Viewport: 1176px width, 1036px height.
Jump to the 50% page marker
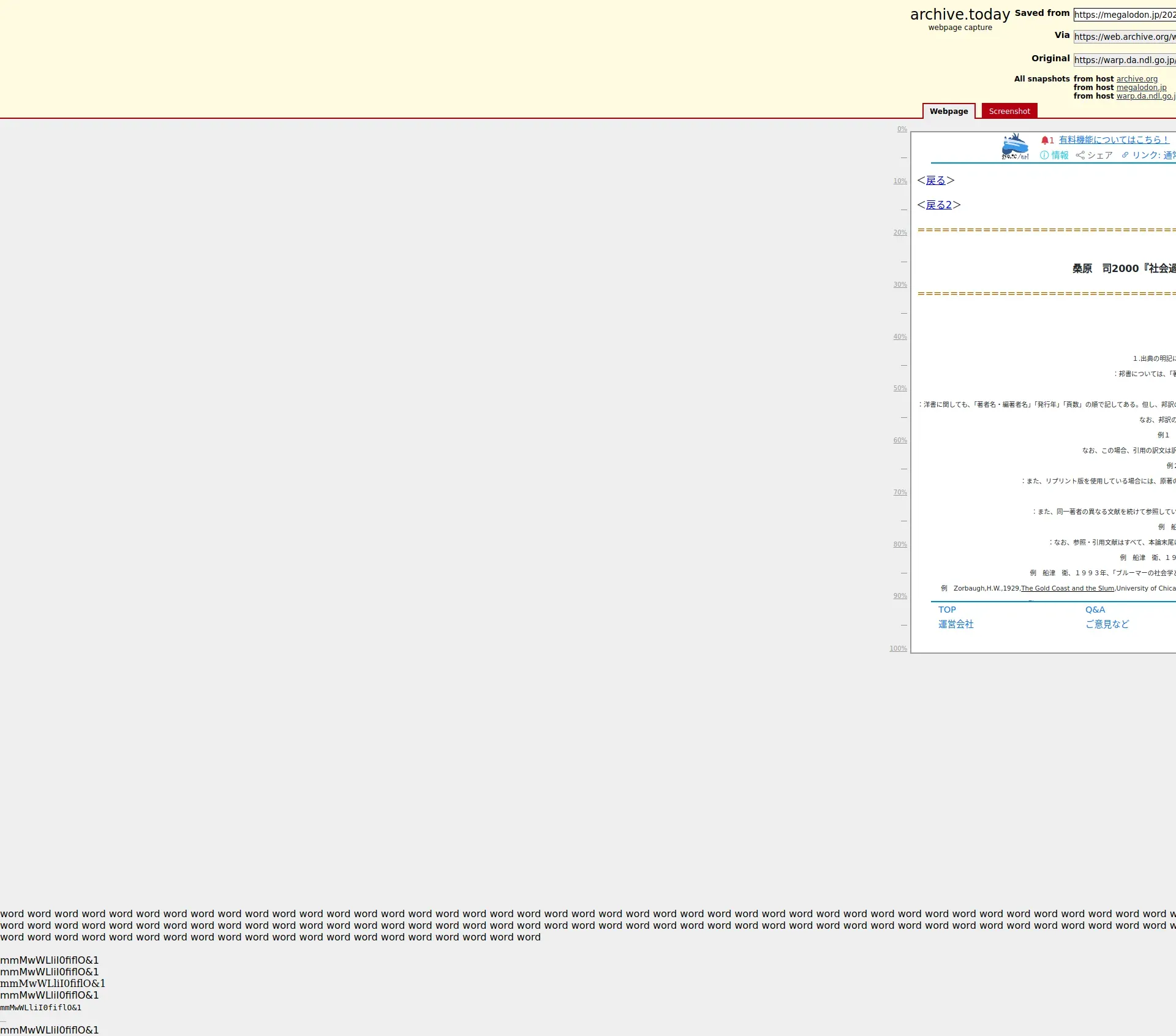pos(900,388)
